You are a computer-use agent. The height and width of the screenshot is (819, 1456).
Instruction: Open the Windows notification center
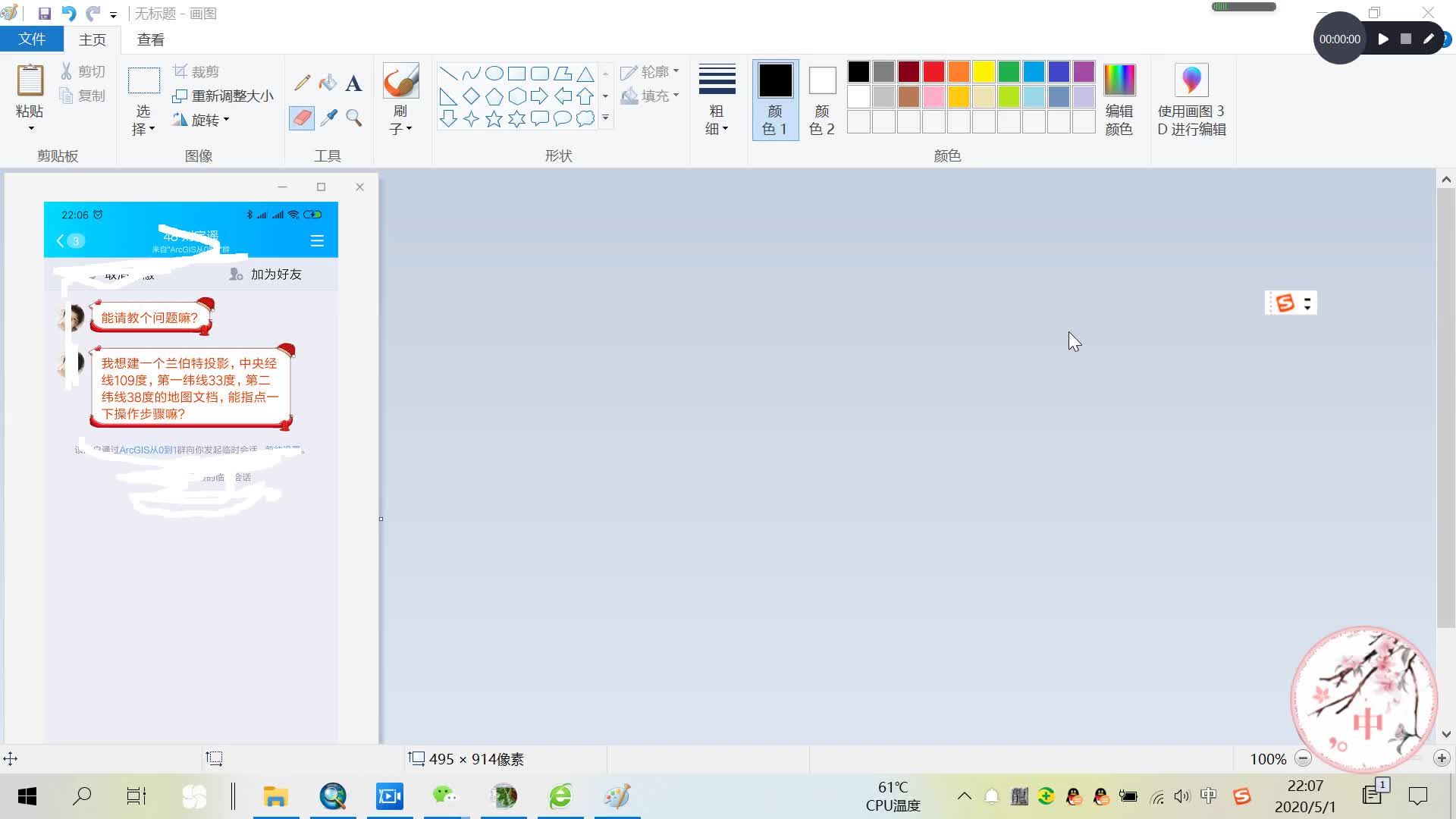click(x=1417, y=796)
